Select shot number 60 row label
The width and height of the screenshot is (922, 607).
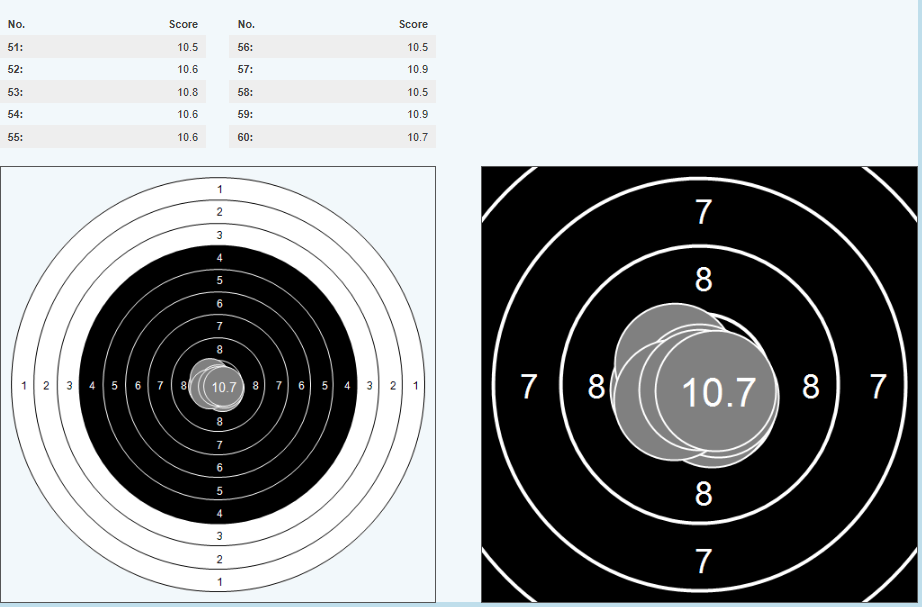(x=245, y=137)
